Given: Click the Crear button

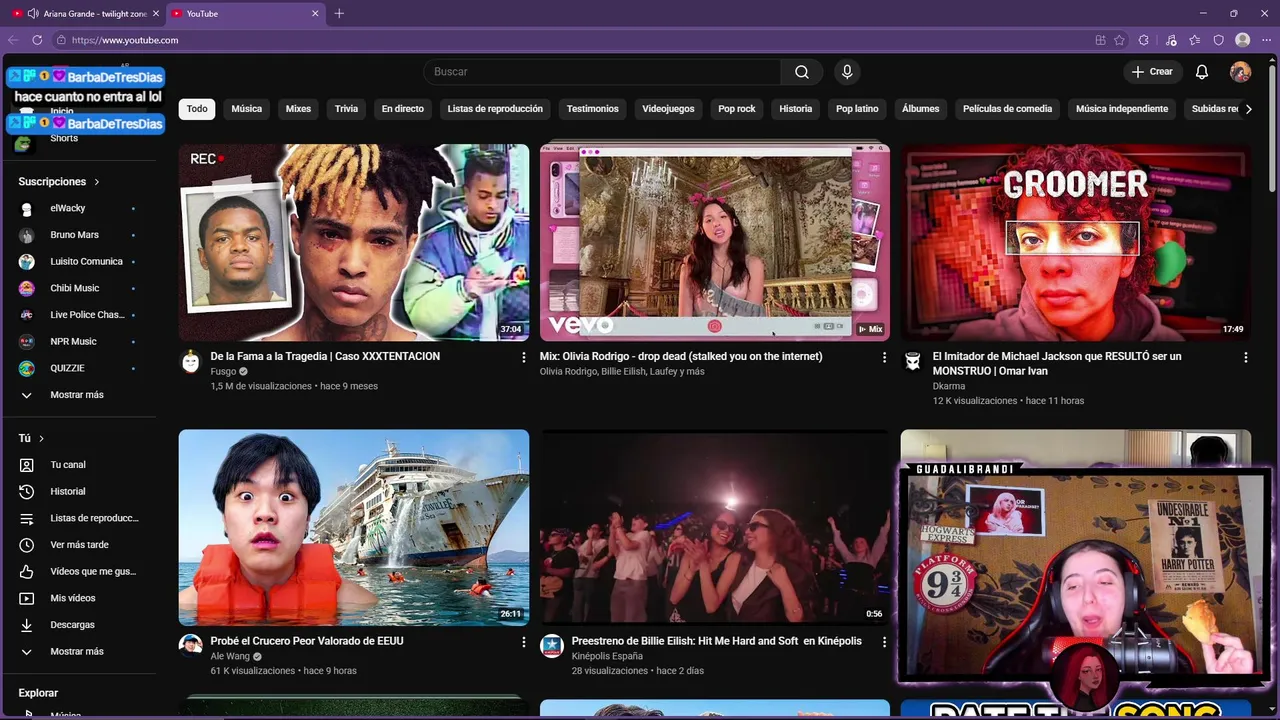Looking at the screenshot, I should coord(1152,72).
